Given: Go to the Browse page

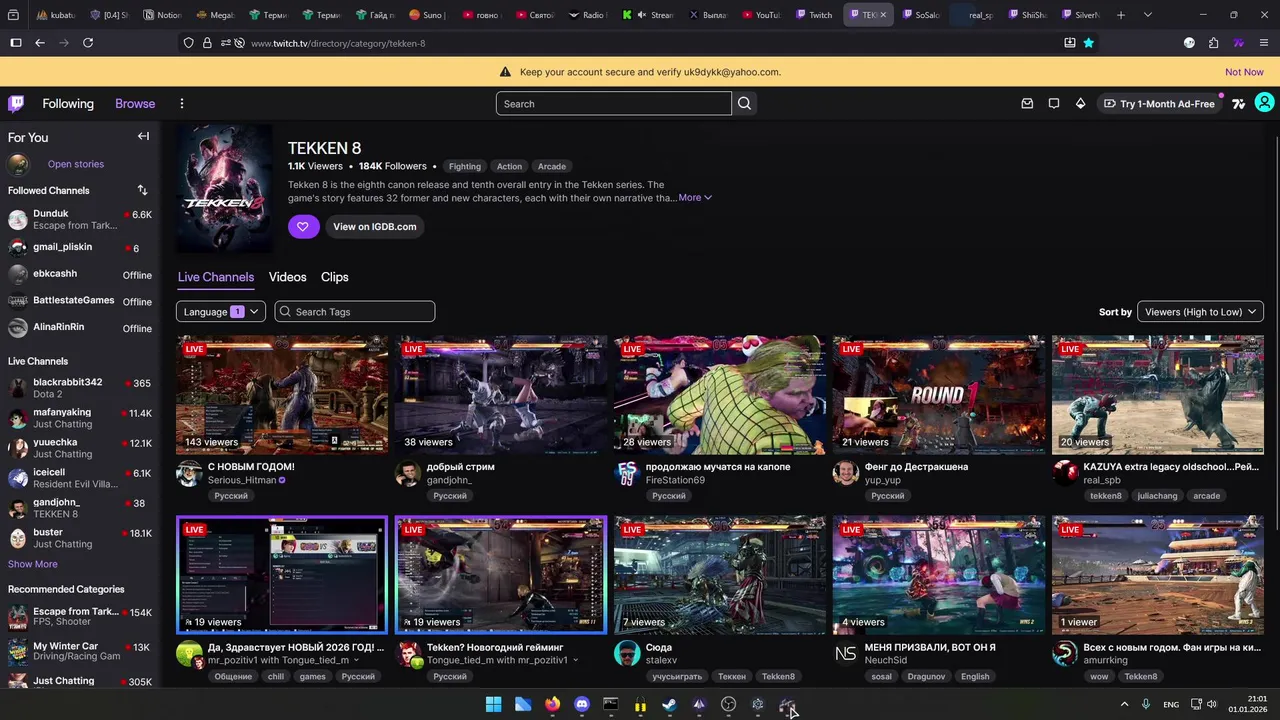Looking at the screenshot, I should (135, 103).
